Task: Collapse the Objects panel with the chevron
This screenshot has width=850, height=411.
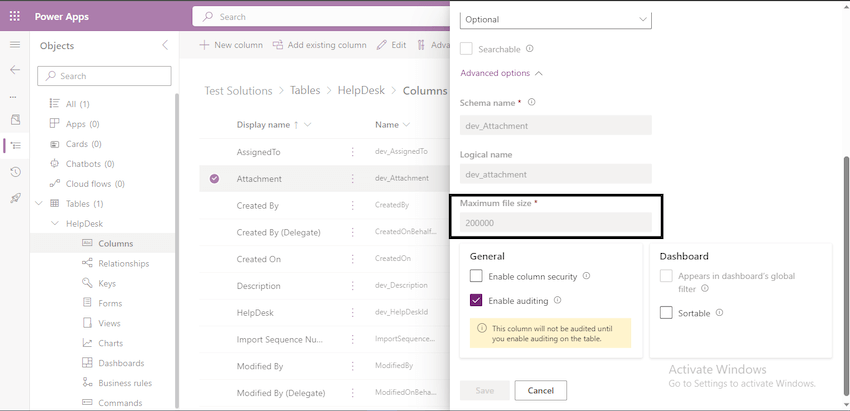Action: click(x=165, y=46)
